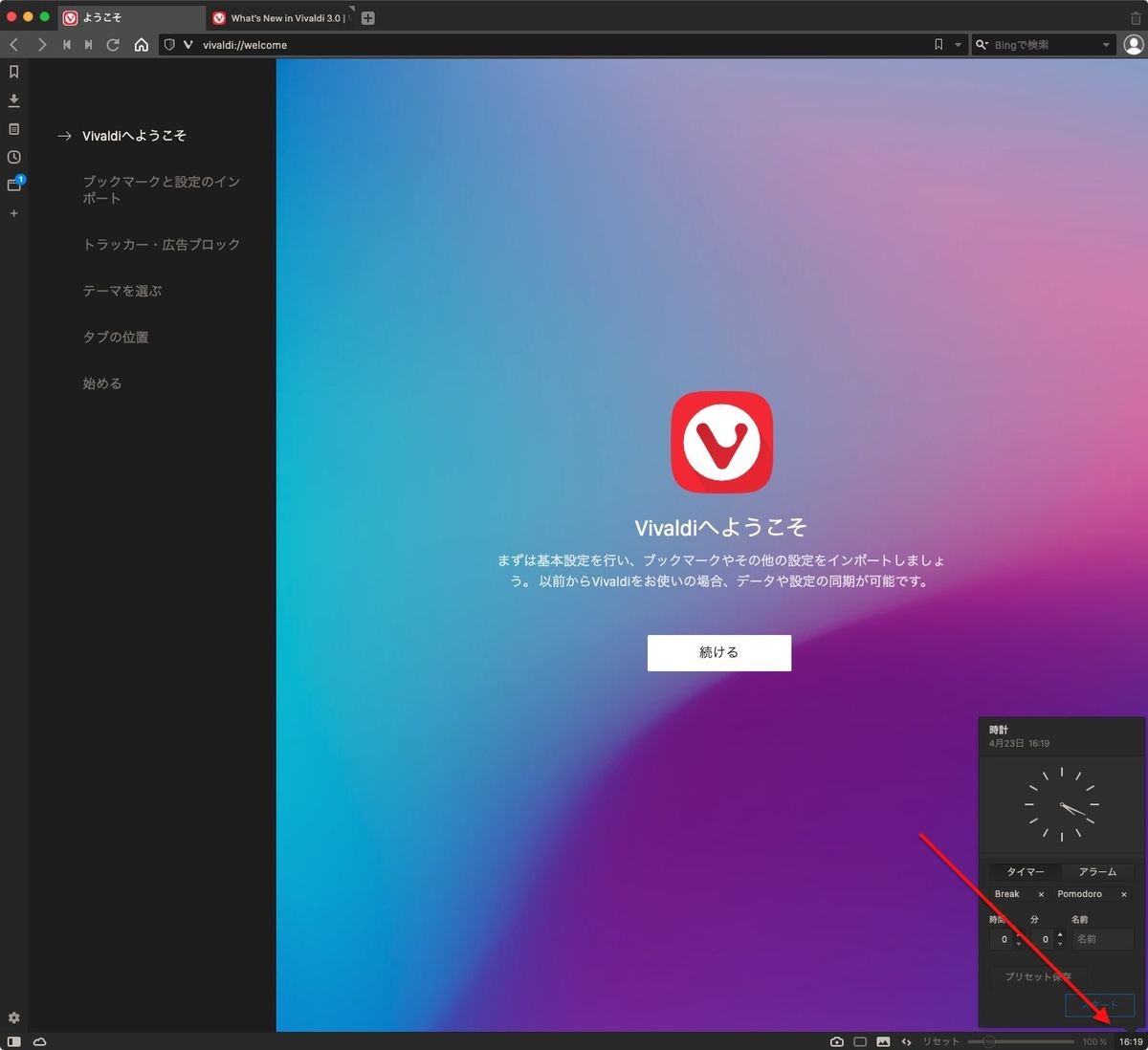Switch to the ようこそ tab
The width and height of the screenshot is (1148, 1050).
(130, 18)
